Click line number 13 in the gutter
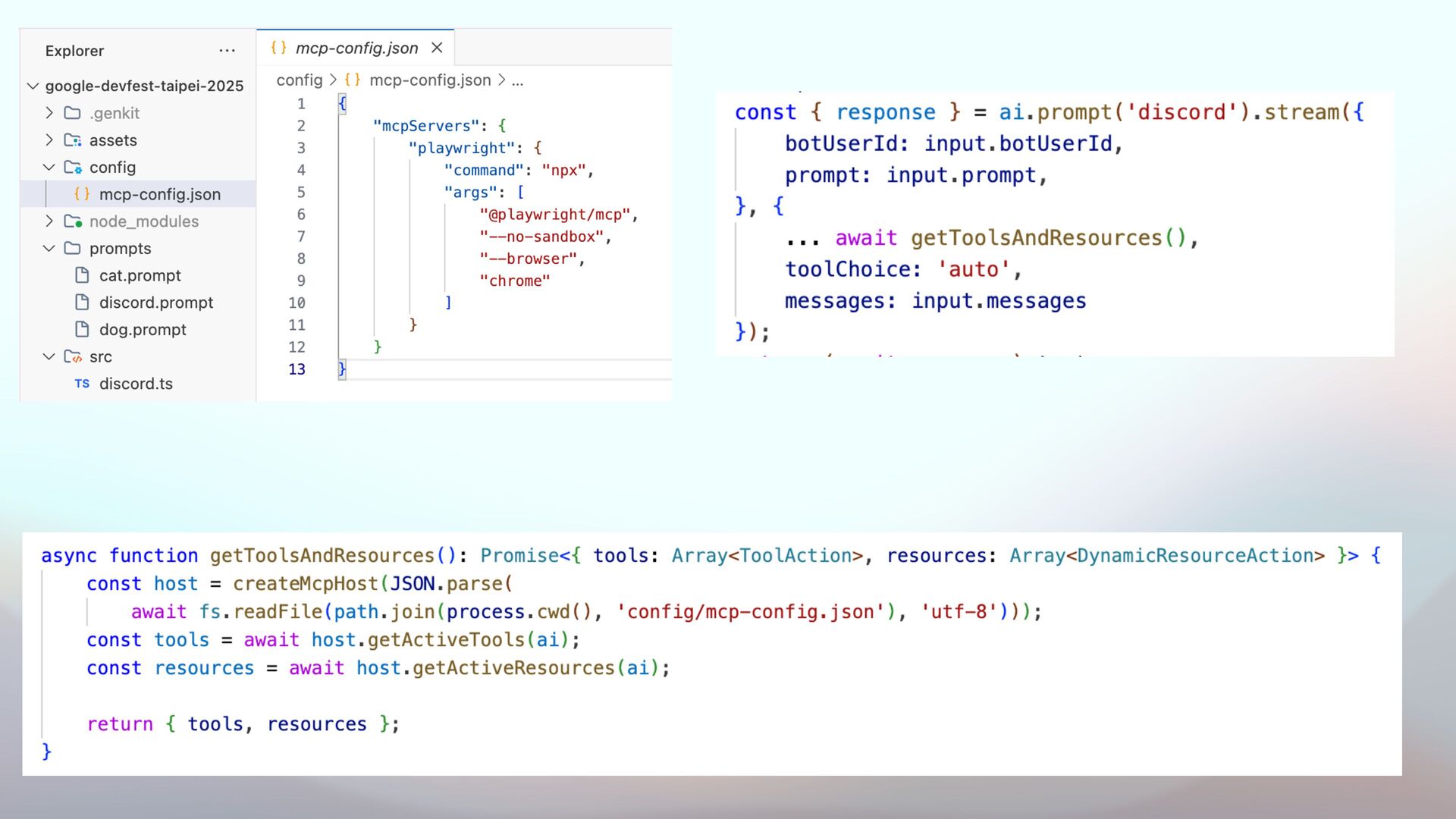Image resolution: width=1456 pixels, height=819 pixels. [x=297, y=369]
